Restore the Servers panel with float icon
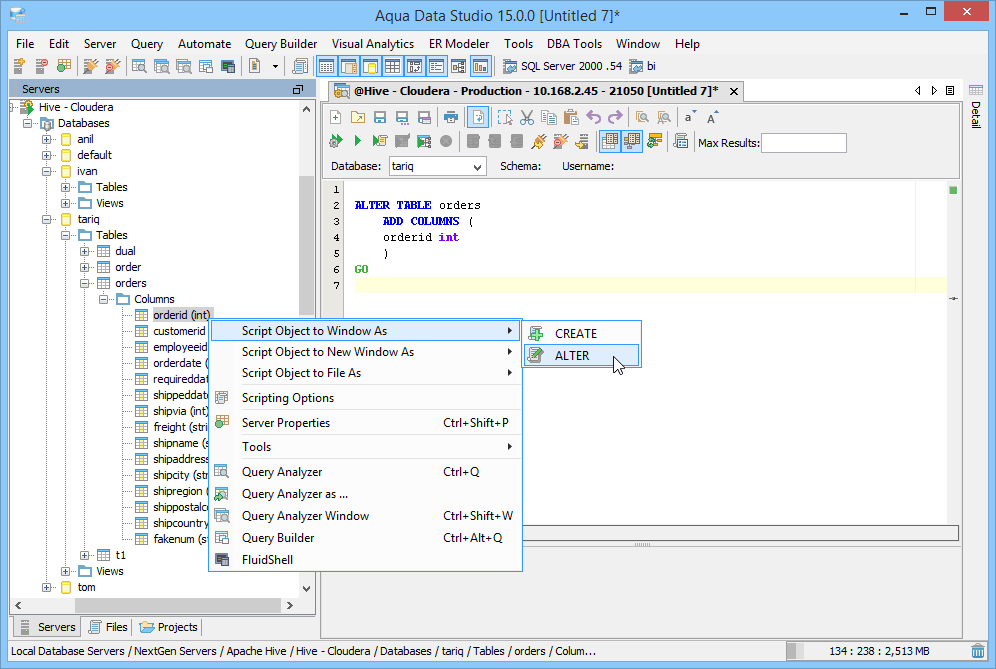 [x=297, y=90]
